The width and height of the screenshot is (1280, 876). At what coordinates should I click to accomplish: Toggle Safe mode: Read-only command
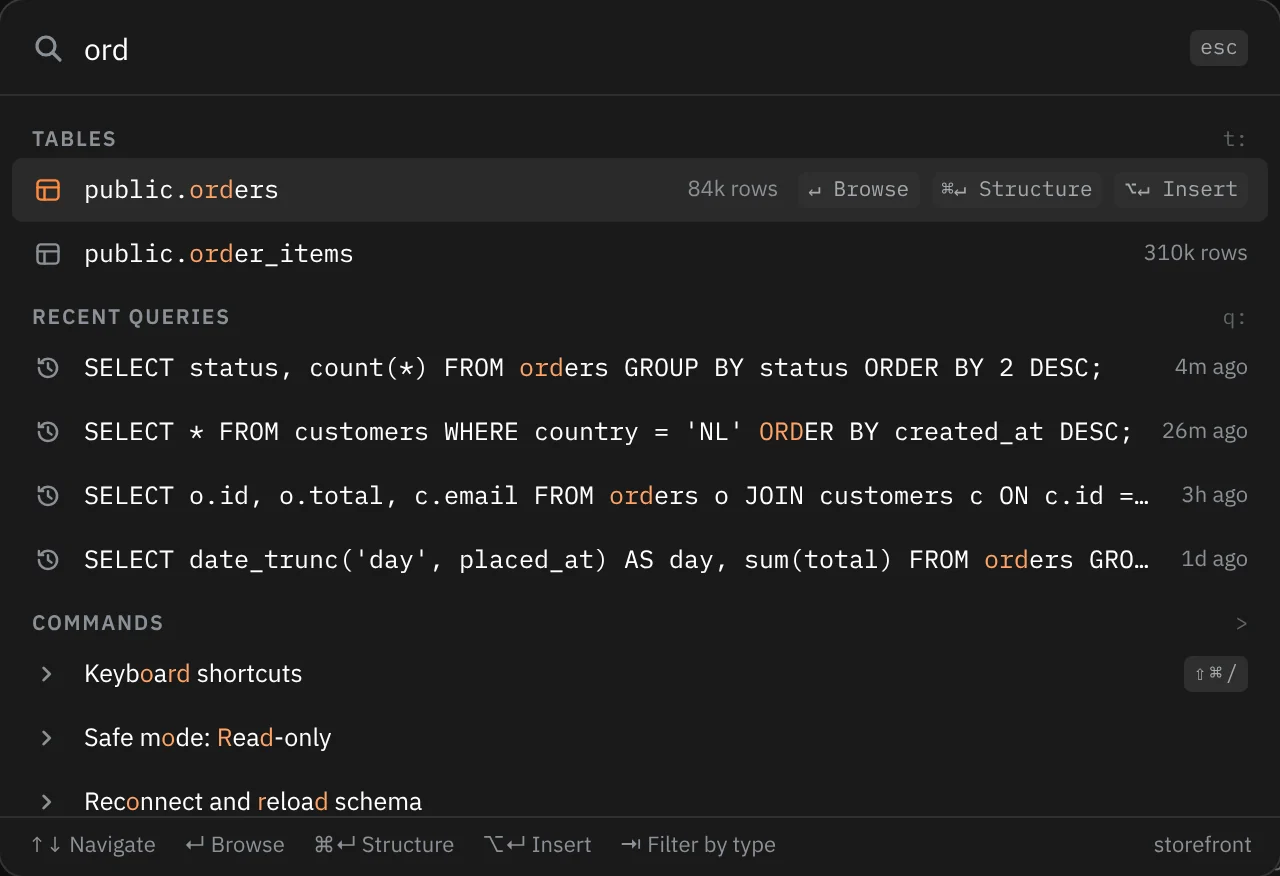pos(640,738)
